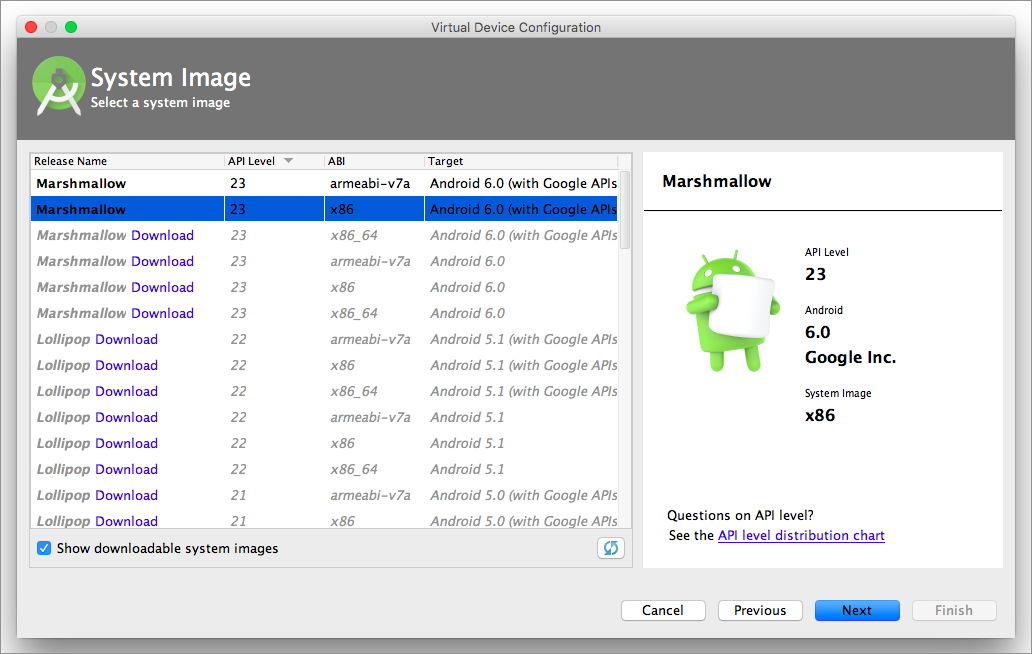This screenshot has height=654, width=1032.
Task: Click the system image list scrollbar
Action: click(x=625, y=210)
